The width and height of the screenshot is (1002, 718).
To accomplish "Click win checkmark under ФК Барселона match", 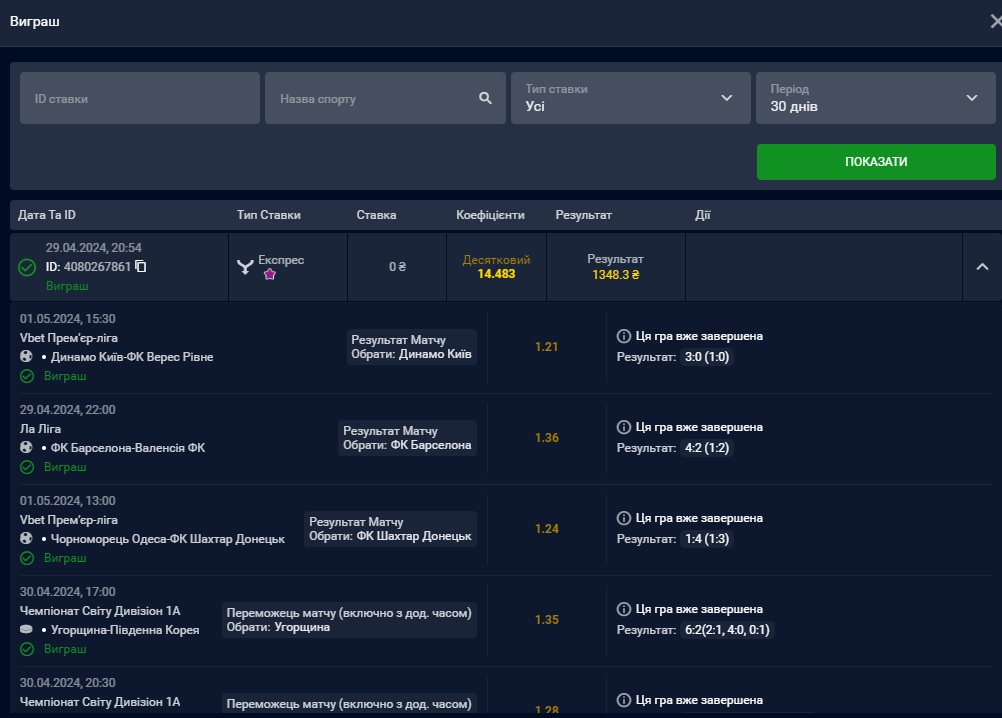I will click(x=27, y=467).
